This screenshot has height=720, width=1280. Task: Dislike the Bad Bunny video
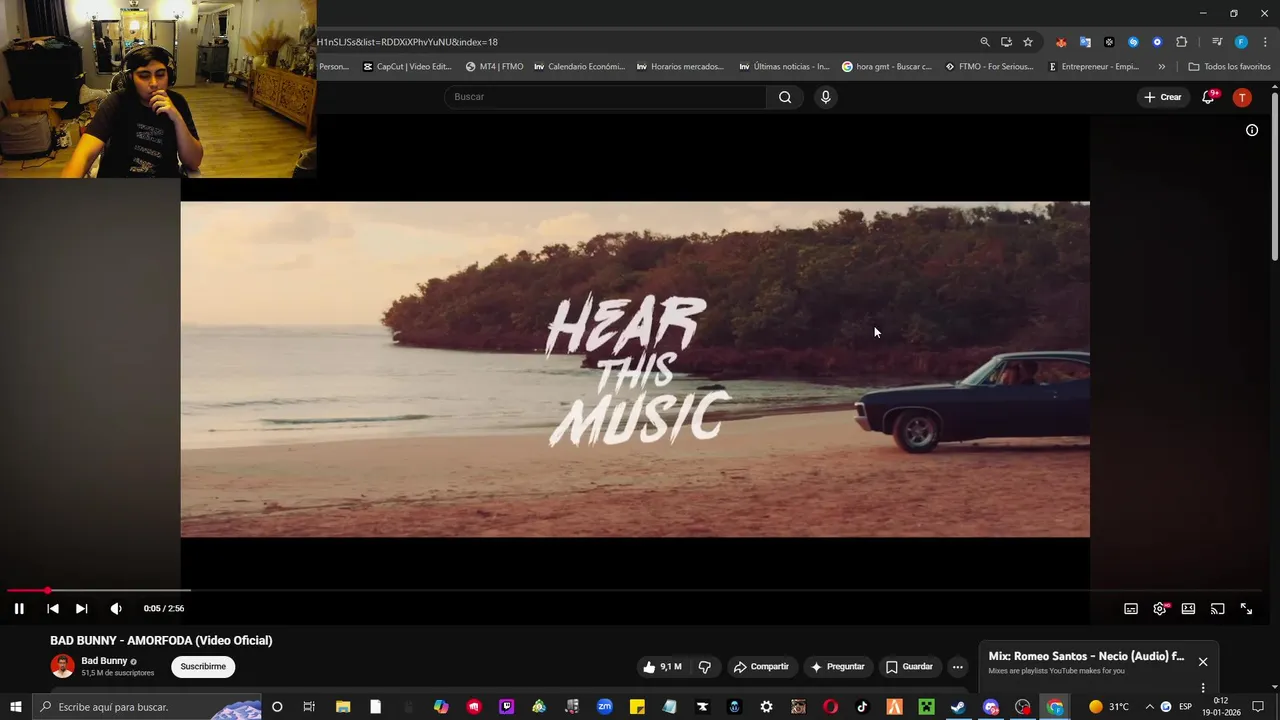[704, 667]
